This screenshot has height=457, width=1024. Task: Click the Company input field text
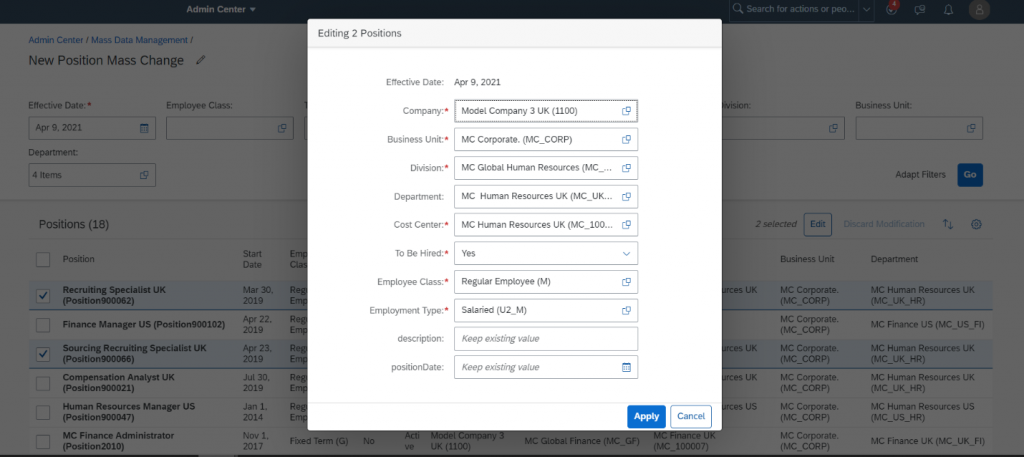point(519,111)
